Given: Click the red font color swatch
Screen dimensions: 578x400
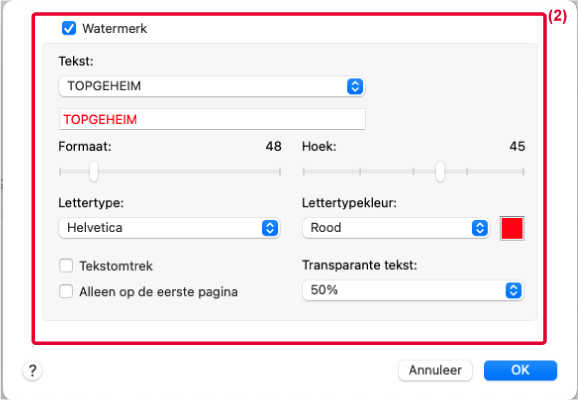Looking at the screenshot, I should pos(512,229).
